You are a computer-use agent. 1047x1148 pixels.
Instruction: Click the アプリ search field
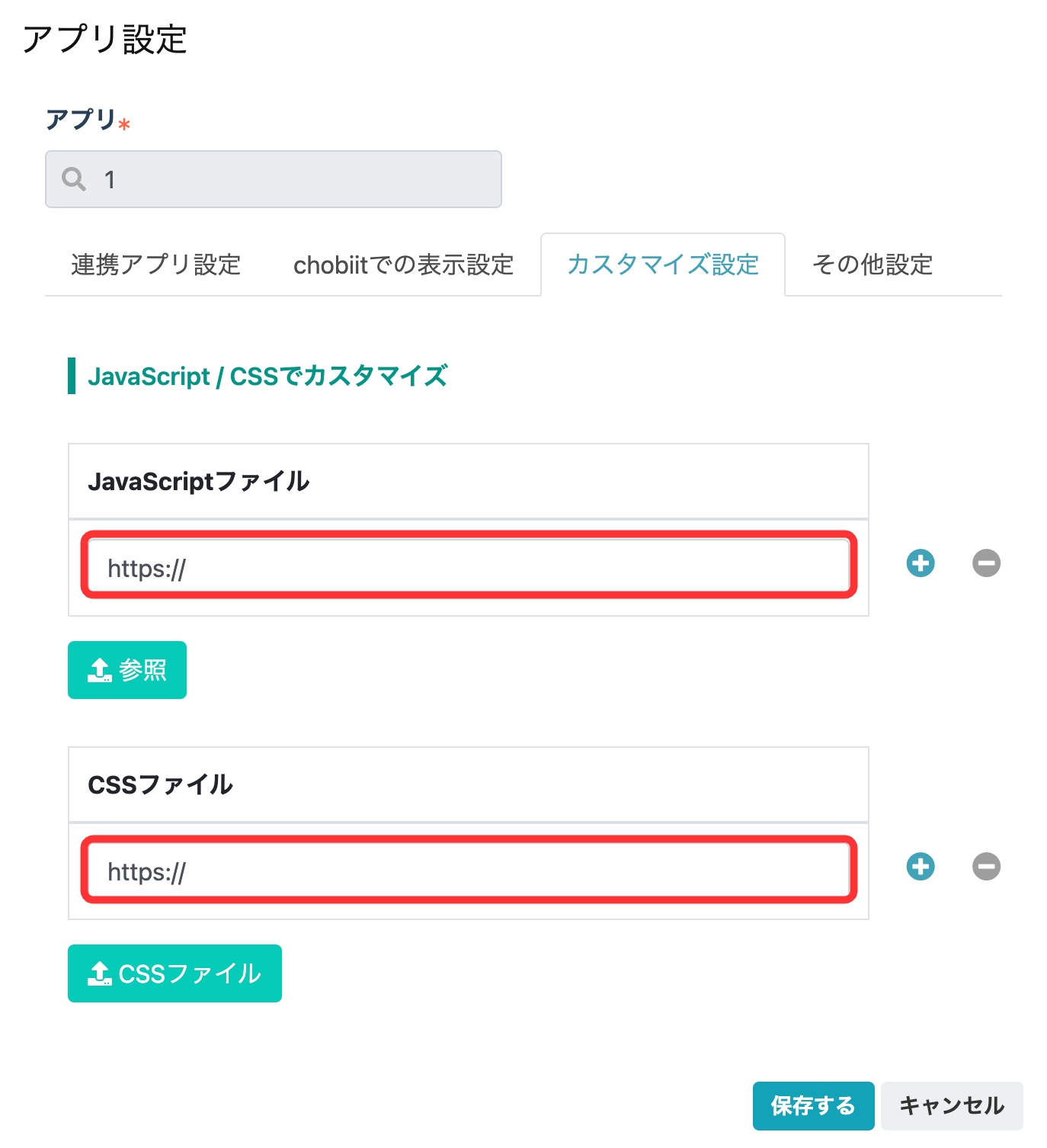tap(274, 179)
